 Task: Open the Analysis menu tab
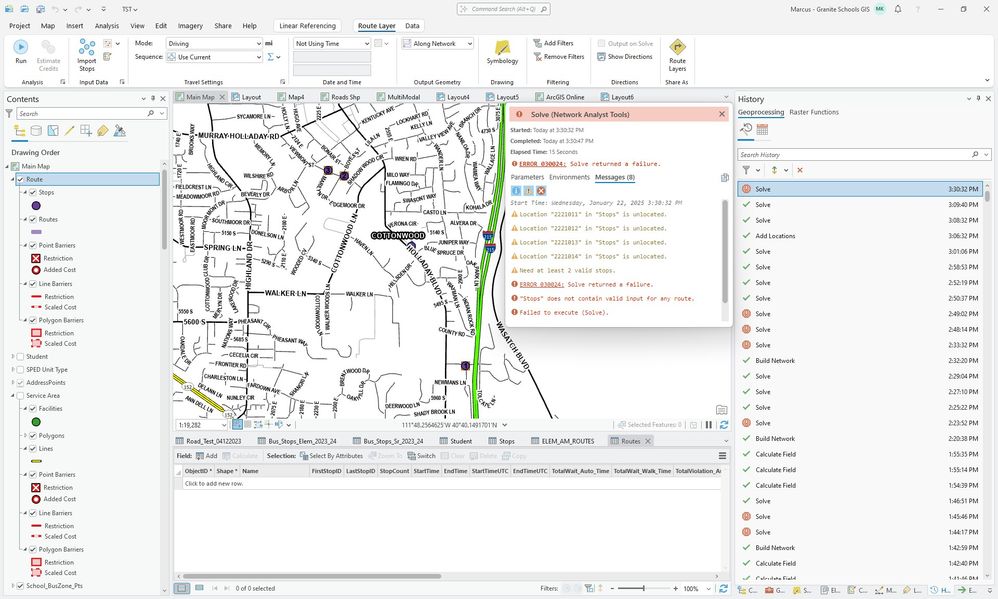click(x=106, y=25)
